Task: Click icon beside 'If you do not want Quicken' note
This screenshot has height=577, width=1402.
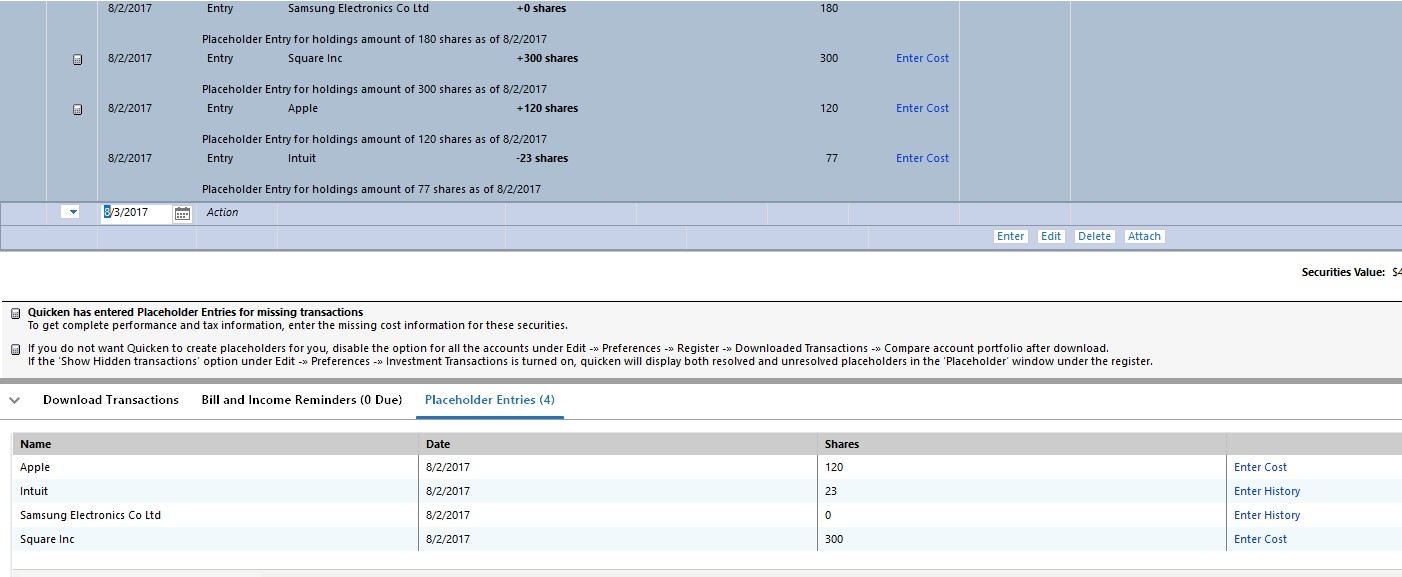Action: click(x=16, y=349)
